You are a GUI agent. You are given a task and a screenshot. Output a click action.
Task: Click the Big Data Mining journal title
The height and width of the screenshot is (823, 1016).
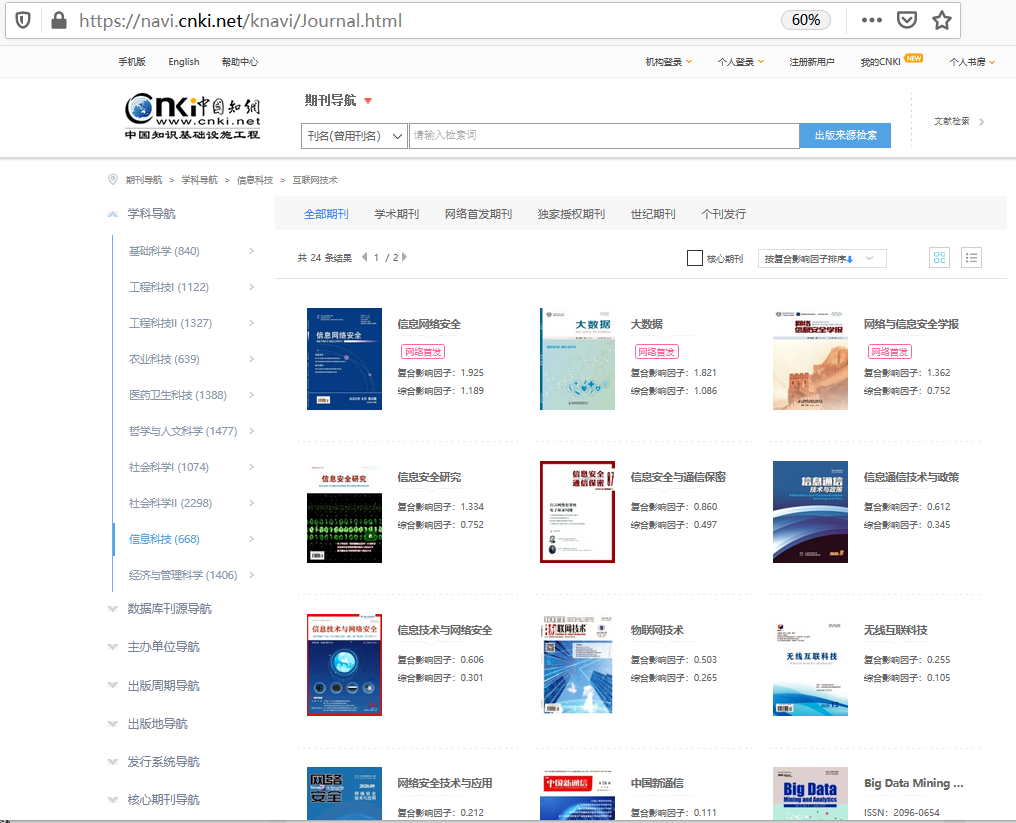pos(914,783)
